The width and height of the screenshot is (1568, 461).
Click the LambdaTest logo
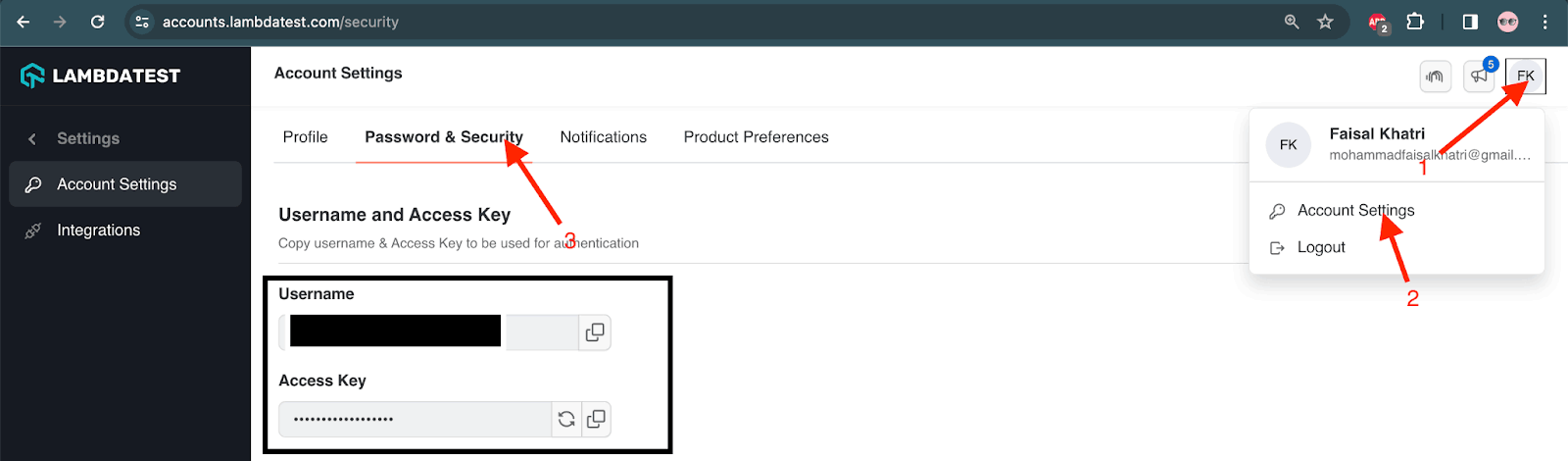[101, 76]
